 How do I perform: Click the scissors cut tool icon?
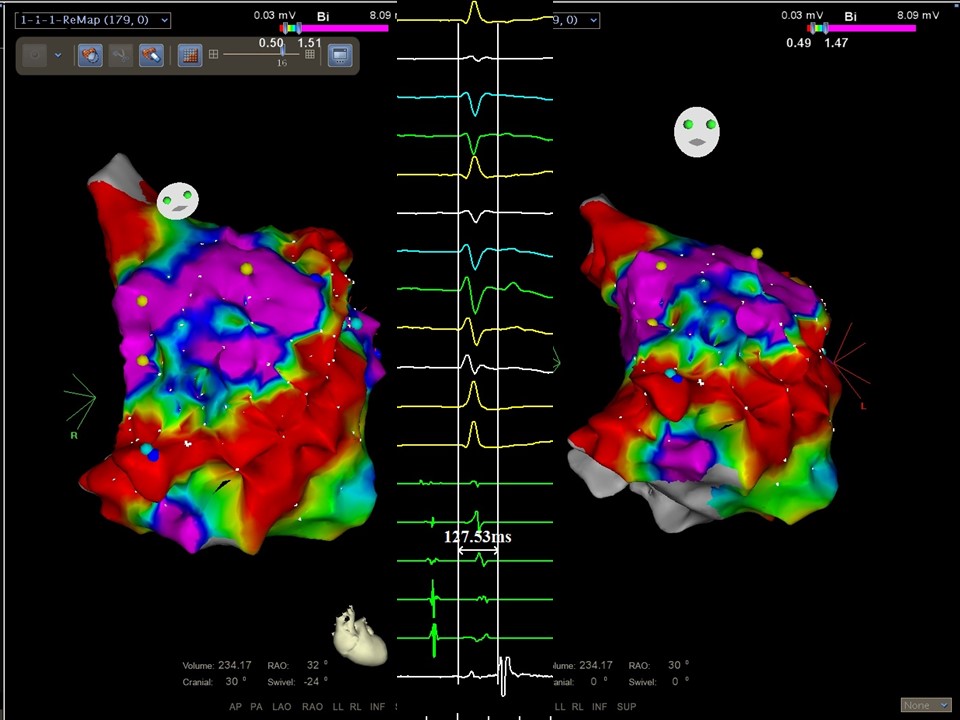pos(121,55)
